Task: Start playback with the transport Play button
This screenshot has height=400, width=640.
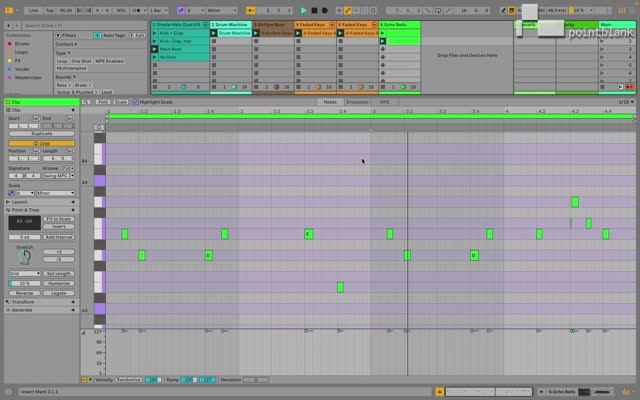Action: (303, 10)
